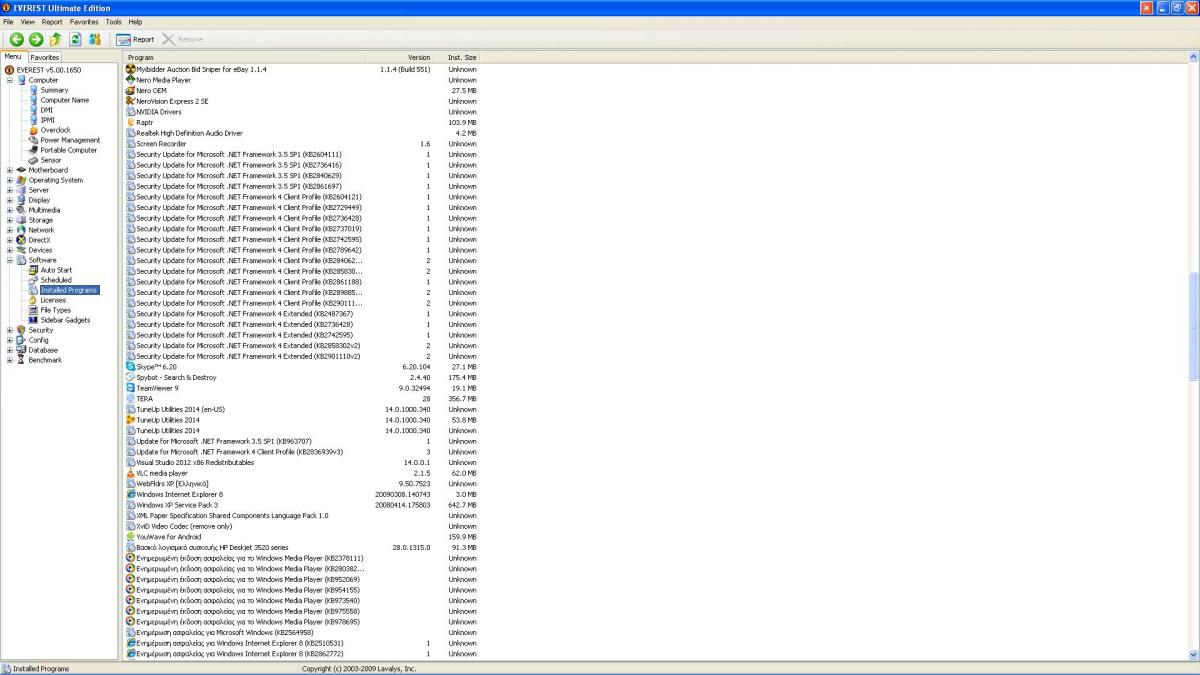
Task: Click the Mybidder Auction Bid Sniper icon
Action: (130, 69)
